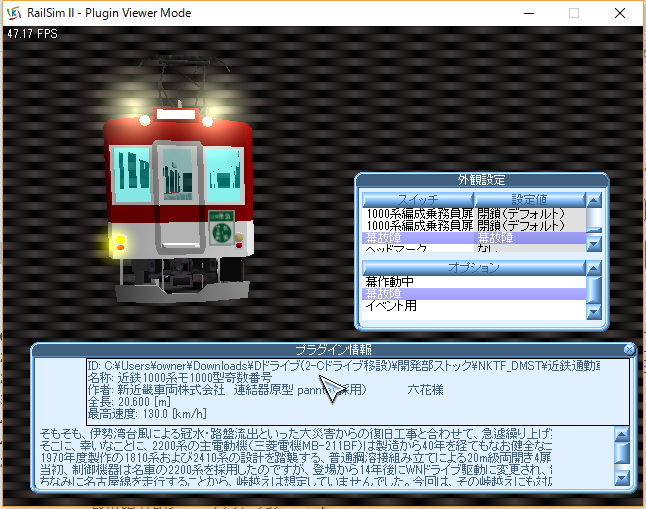This screenshot has height=509, width=646.
Task: Select the ヘッドマーク switch row
Action: coord(474,248)
